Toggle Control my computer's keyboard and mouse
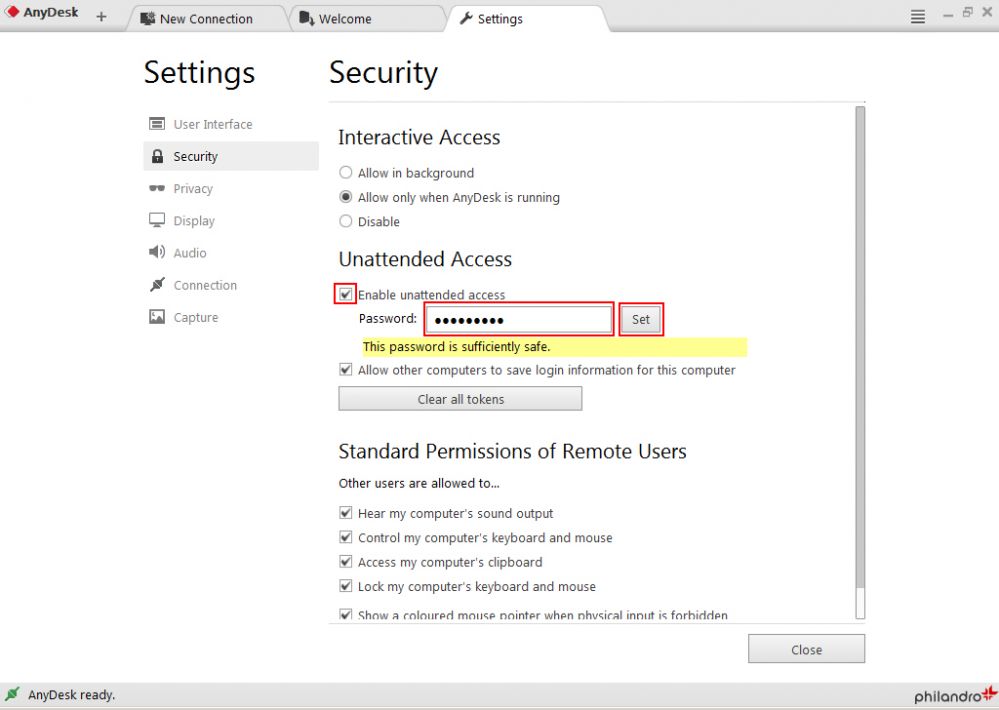 [x=345, y=537]
